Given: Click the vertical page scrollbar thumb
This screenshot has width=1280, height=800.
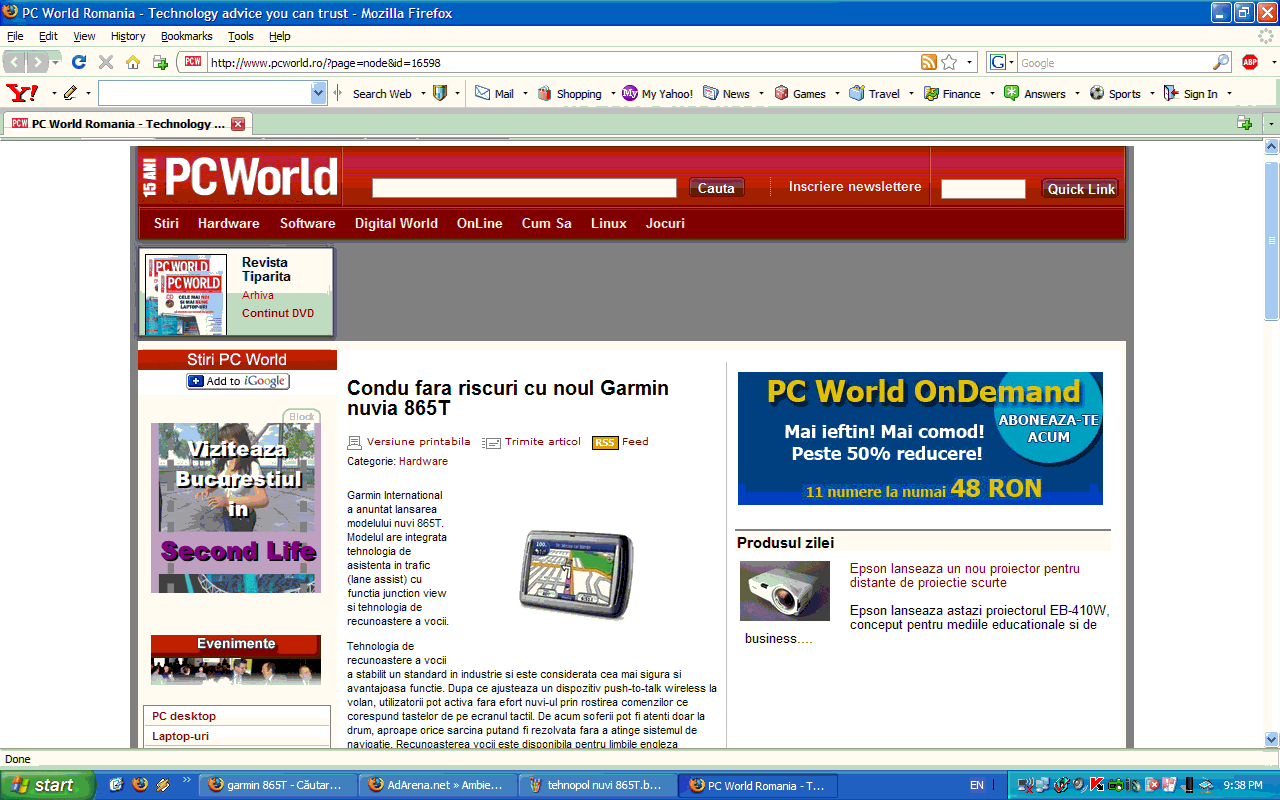Looking at the screenshot, I should 1271,241.
